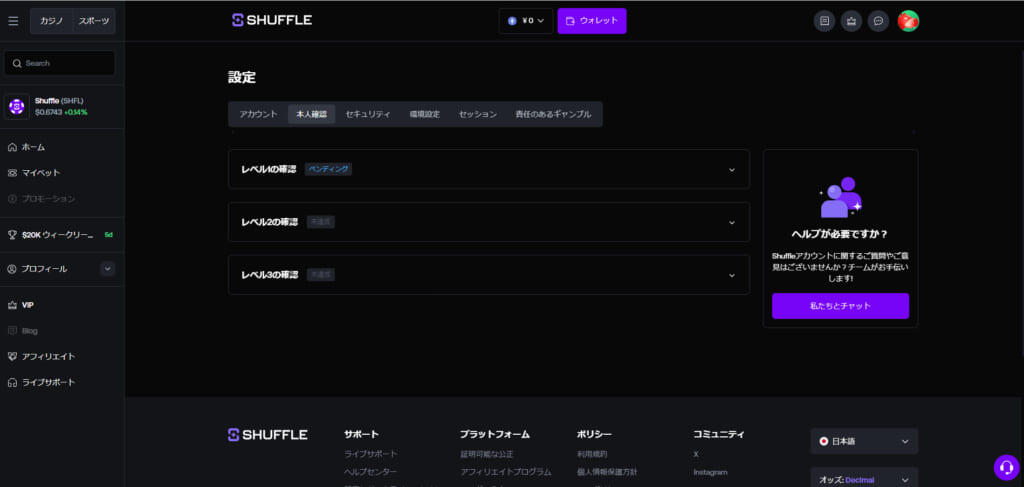The image size is (1024, 487).
Task: Click the crown VIP icon in header
Action: [x=851, y=21]
